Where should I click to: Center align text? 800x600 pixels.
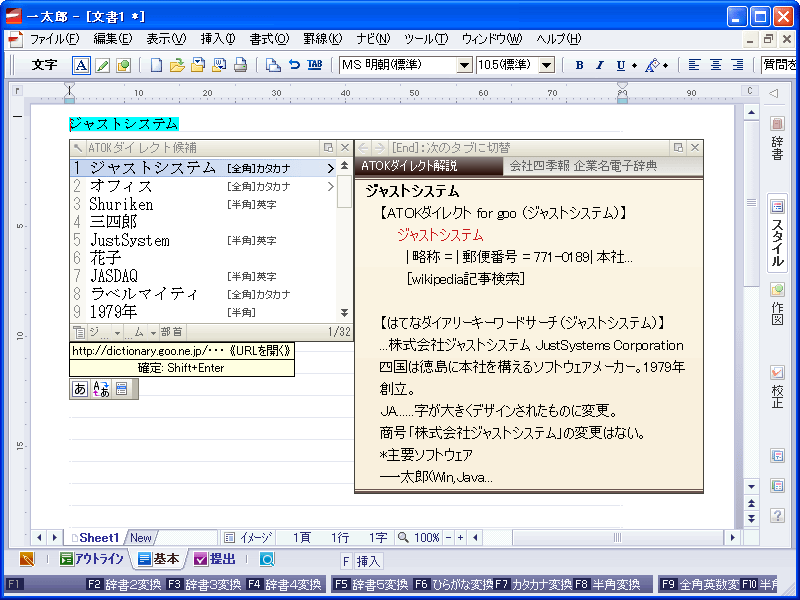pyautogui.click(x=715, y=65)
